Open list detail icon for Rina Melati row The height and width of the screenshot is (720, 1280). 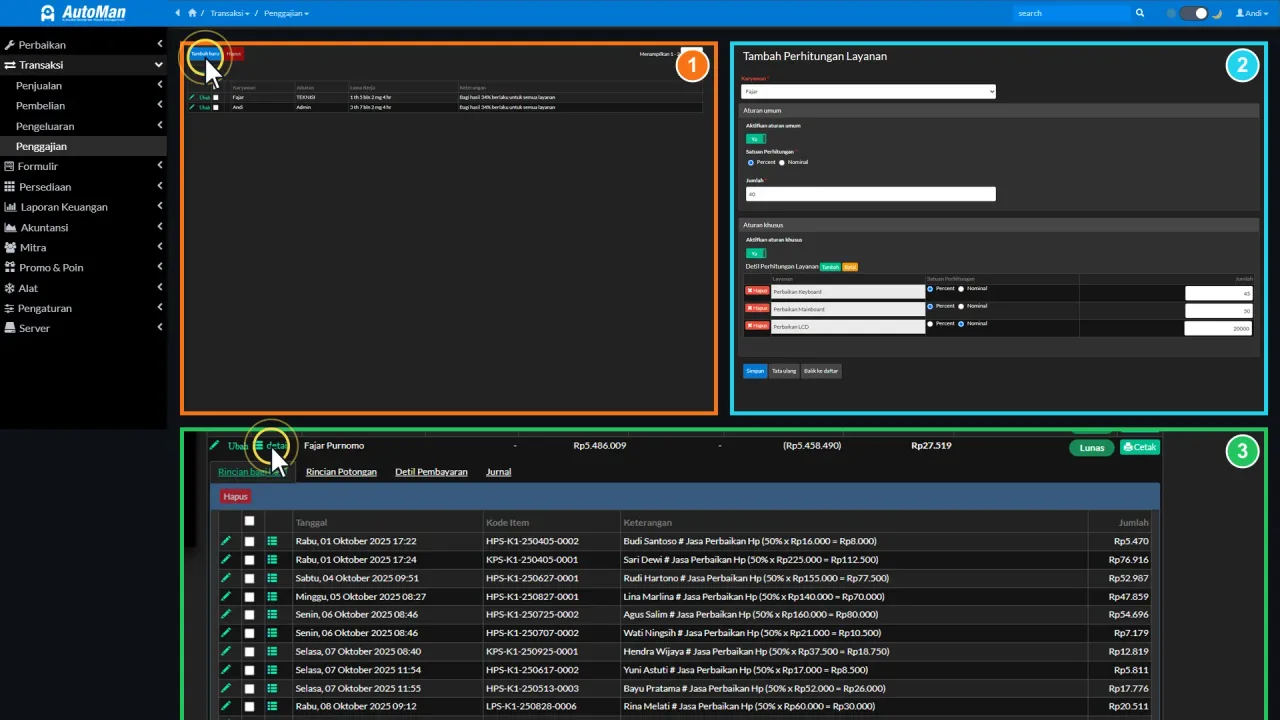(272, 706)
